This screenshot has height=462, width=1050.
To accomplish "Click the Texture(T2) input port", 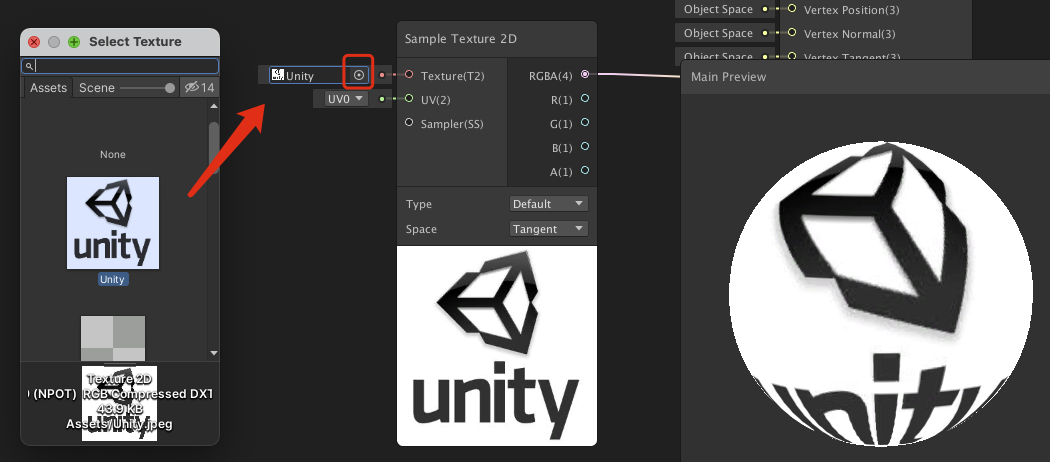I will click(409, 75).
